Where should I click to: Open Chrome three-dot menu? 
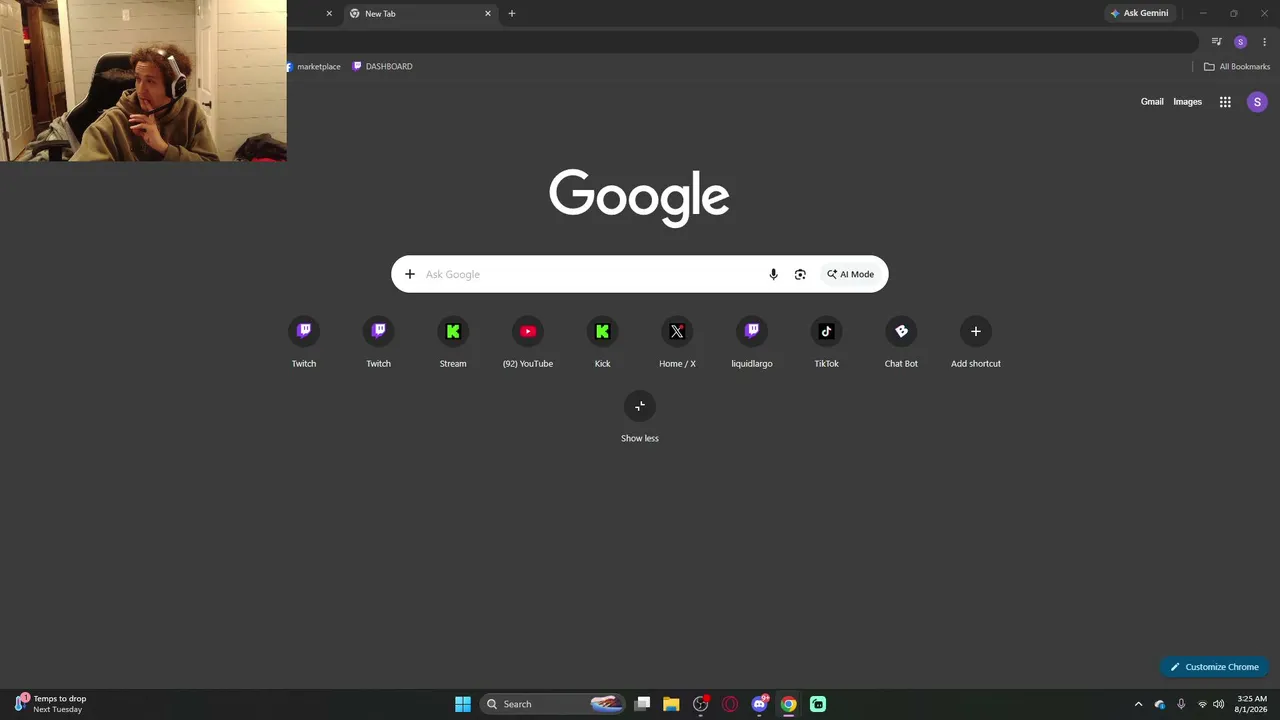pyautogui.click(x=1264, y=42)
